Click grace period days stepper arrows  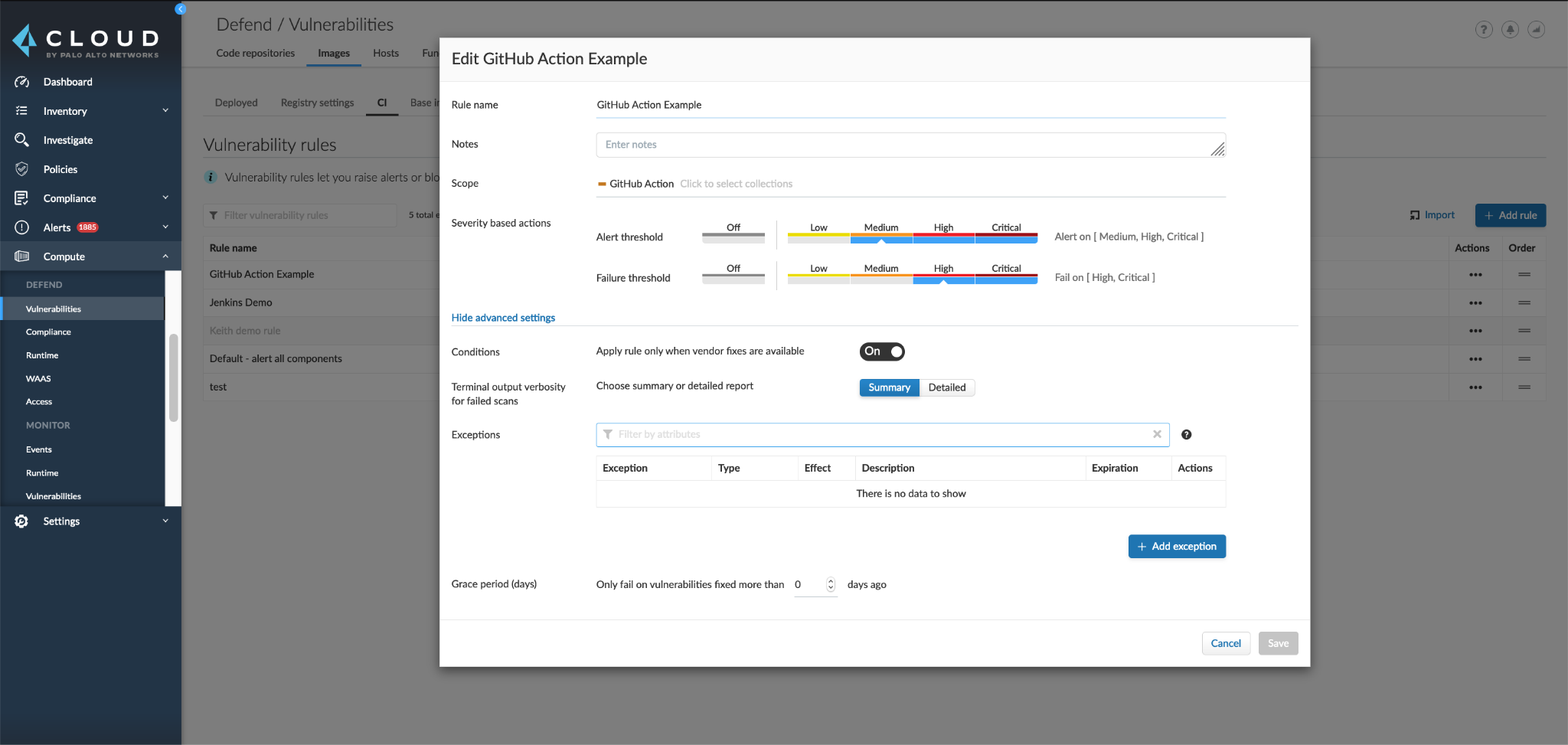(x=831, y=584)
